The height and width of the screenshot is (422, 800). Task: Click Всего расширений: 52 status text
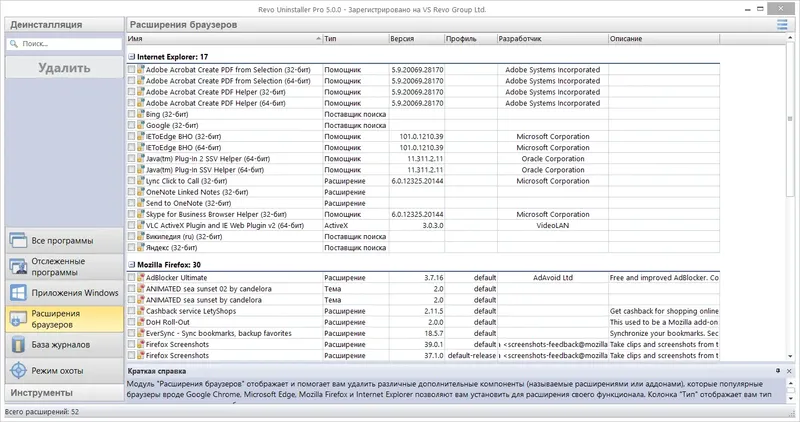click(42, 412)
